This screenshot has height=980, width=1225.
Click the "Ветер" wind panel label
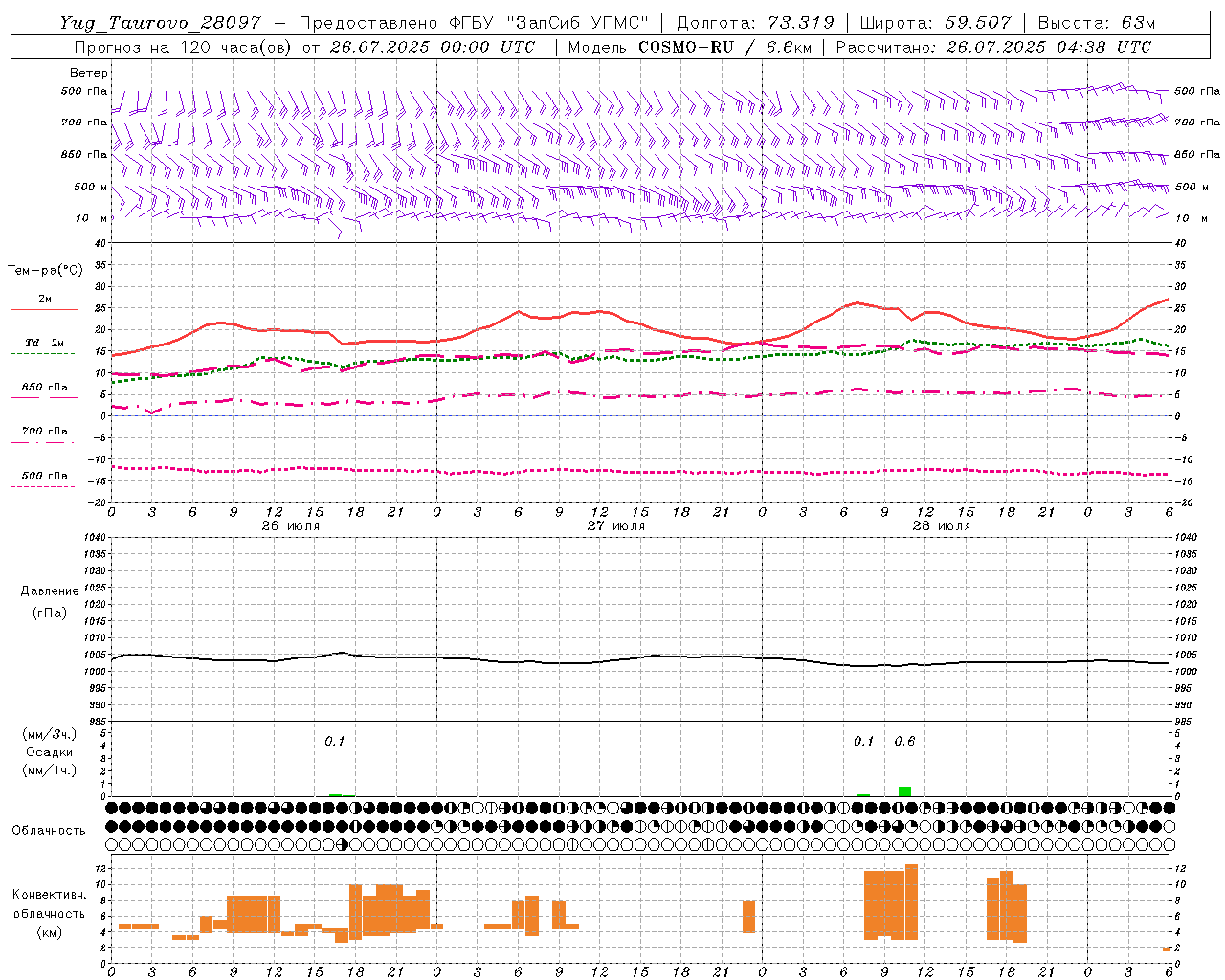[x=89, y=73]
